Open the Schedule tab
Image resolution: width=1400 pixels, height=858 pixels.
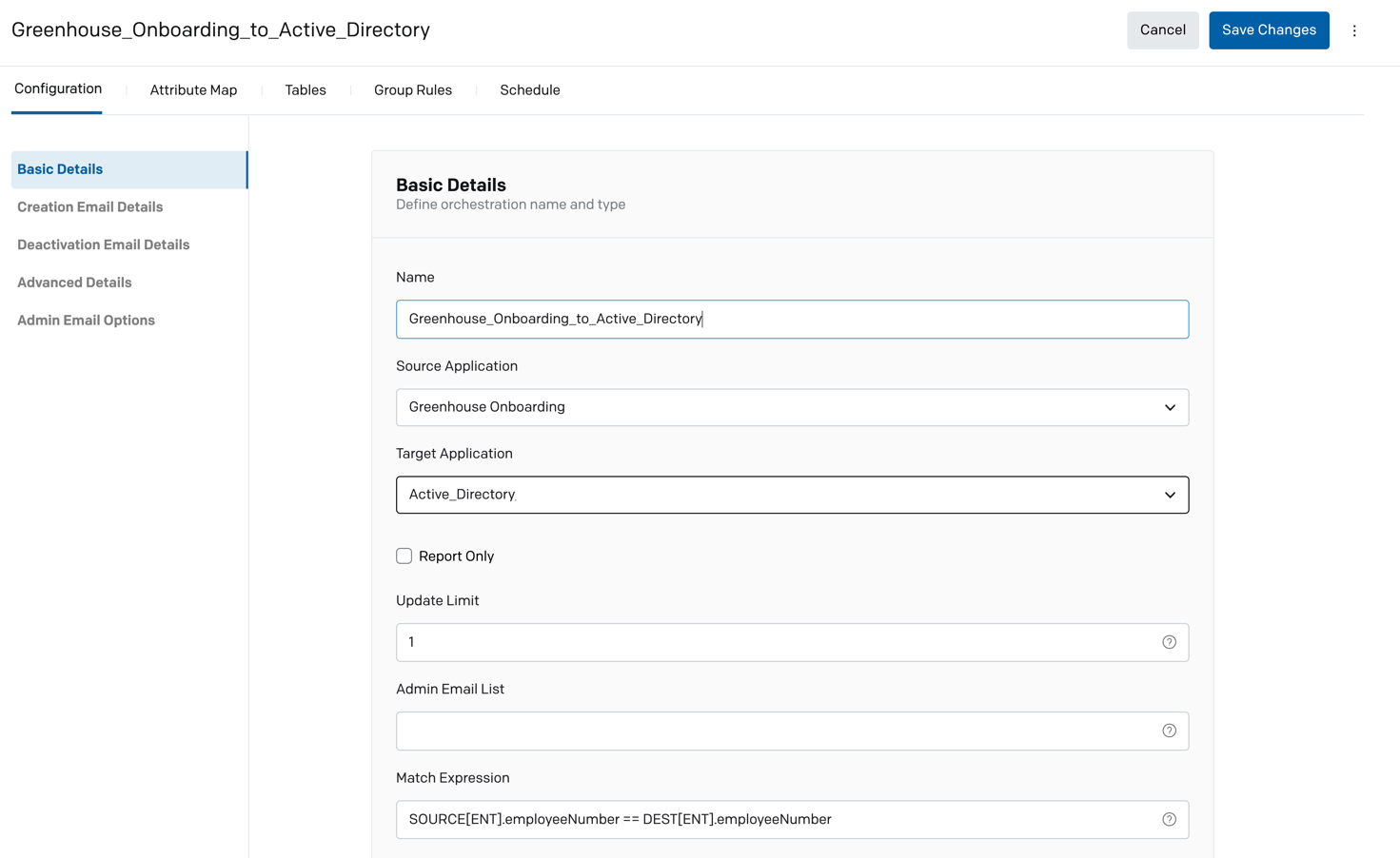pyautogui.click(x=530, y=90)
